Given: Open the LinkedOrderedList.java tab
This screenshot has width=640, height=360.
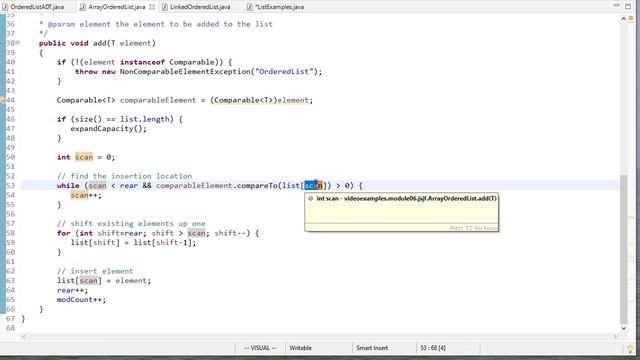Looking at the screenshot, I should click(x=200, y=7).
